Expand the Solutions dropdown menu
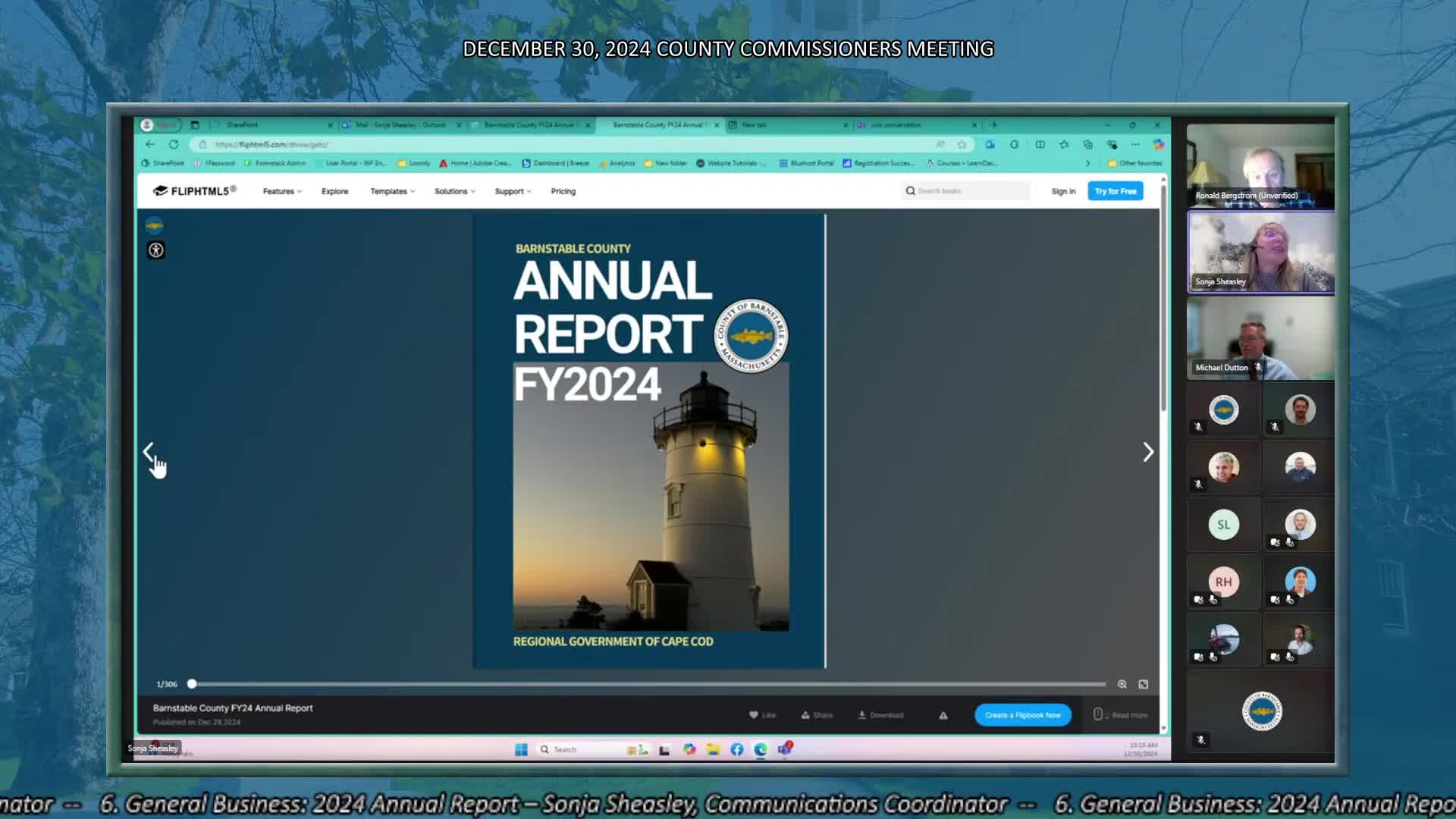Image resolution: width=1456 pixels, height=819 pixels. pyautogui.click(x=454, y=191)
